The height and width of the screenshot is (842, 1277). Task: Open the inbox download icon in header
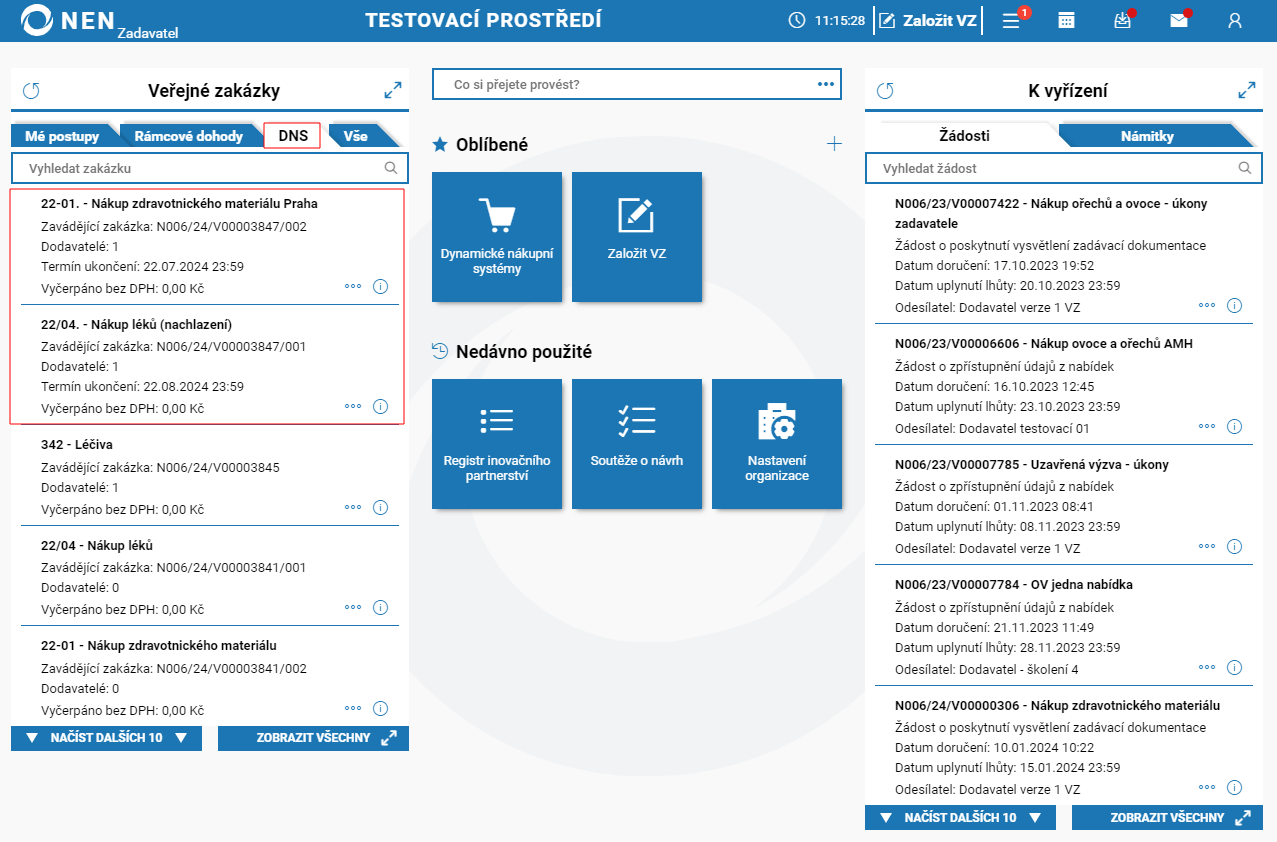click(x=1123, y=20)
